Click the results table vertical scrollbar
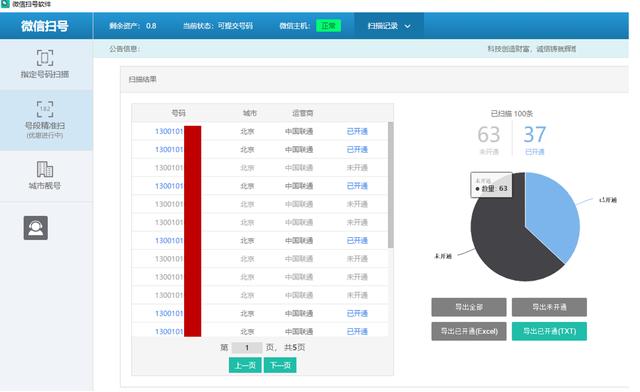Image resolution: width=640 pixels, height=392 pixels. click(x=391, y=185)
